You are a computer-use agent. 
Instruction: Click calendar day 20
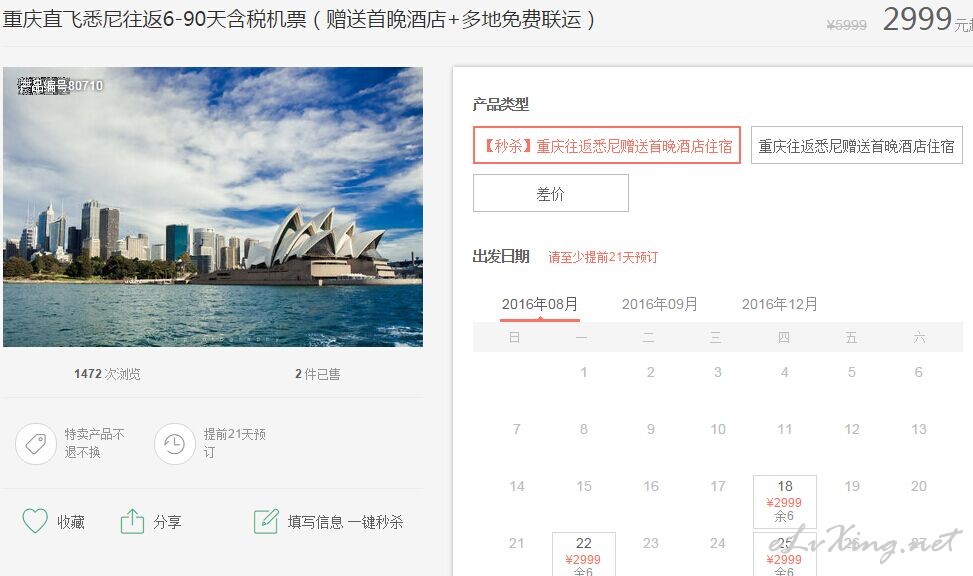point(919,486)
